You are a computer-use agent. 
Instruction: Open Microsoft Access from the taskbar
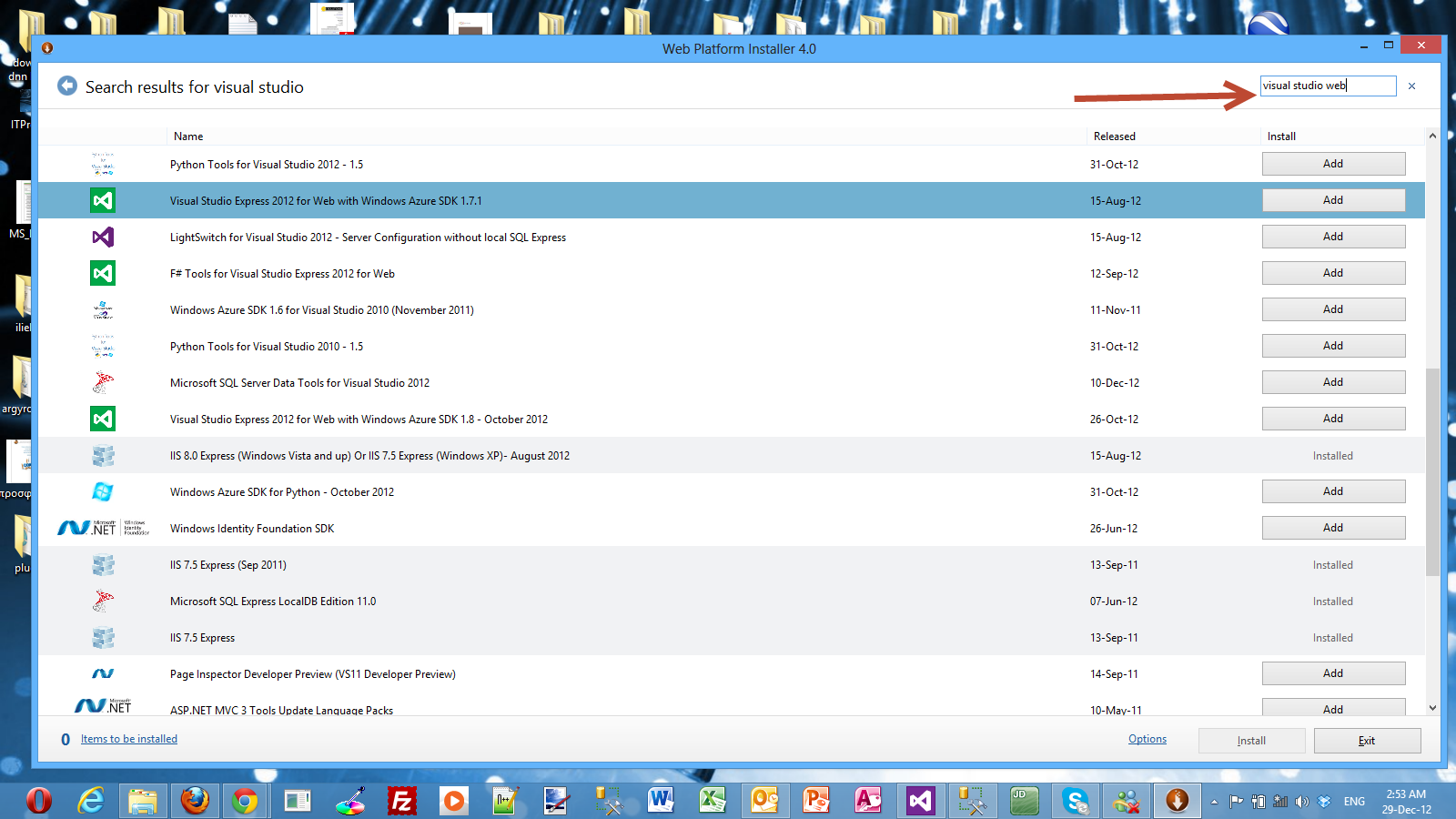pos(868,801)
